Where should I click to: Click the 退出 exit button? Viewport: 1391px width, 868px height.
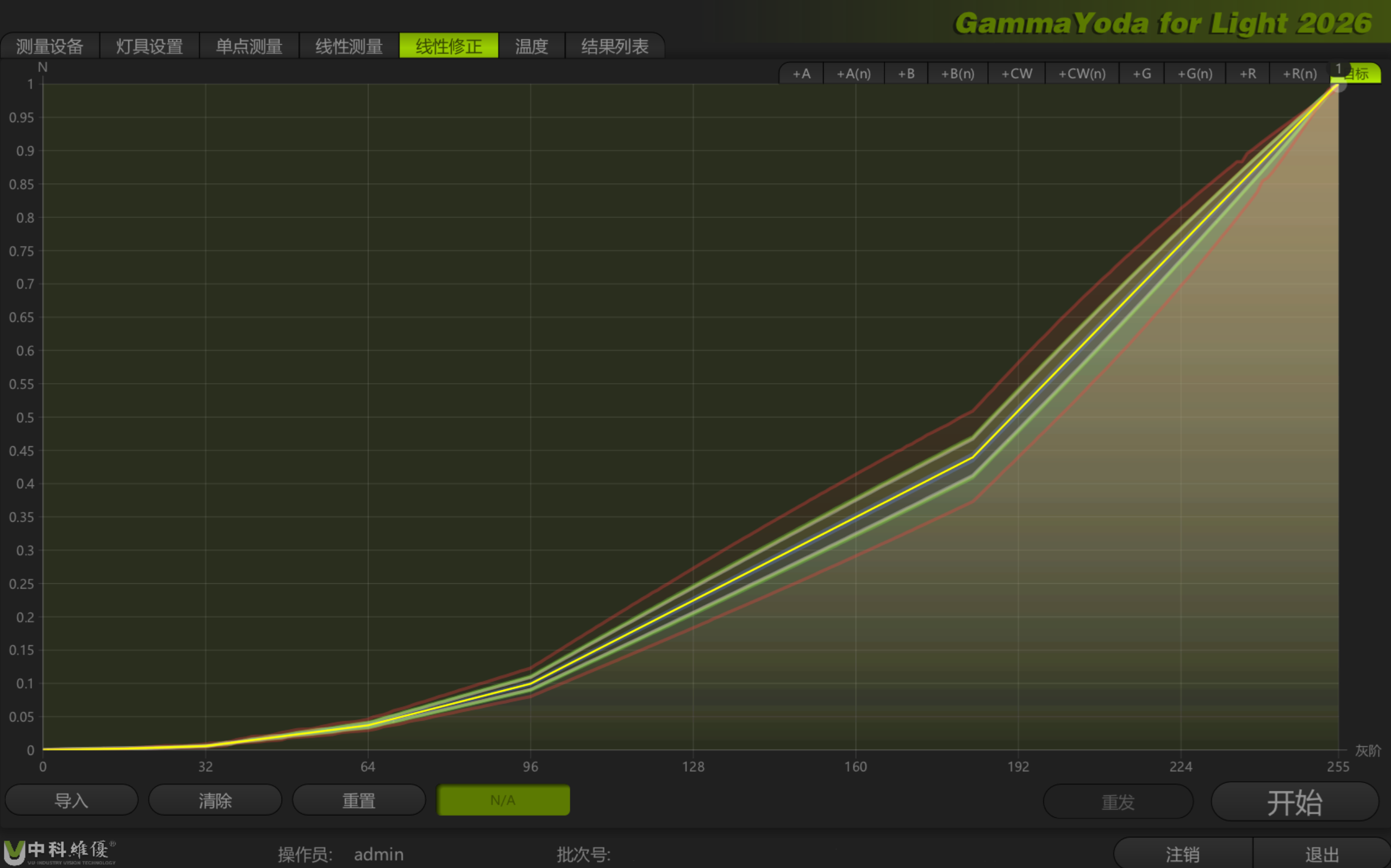[1322, 854]
